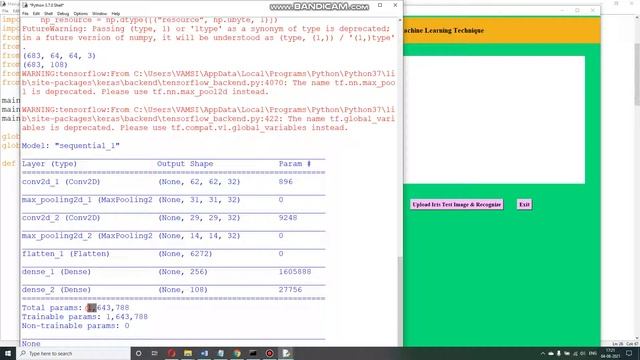Open File Explorer from taskbar
Screen dimensions: 640x360
click(188, 353)
